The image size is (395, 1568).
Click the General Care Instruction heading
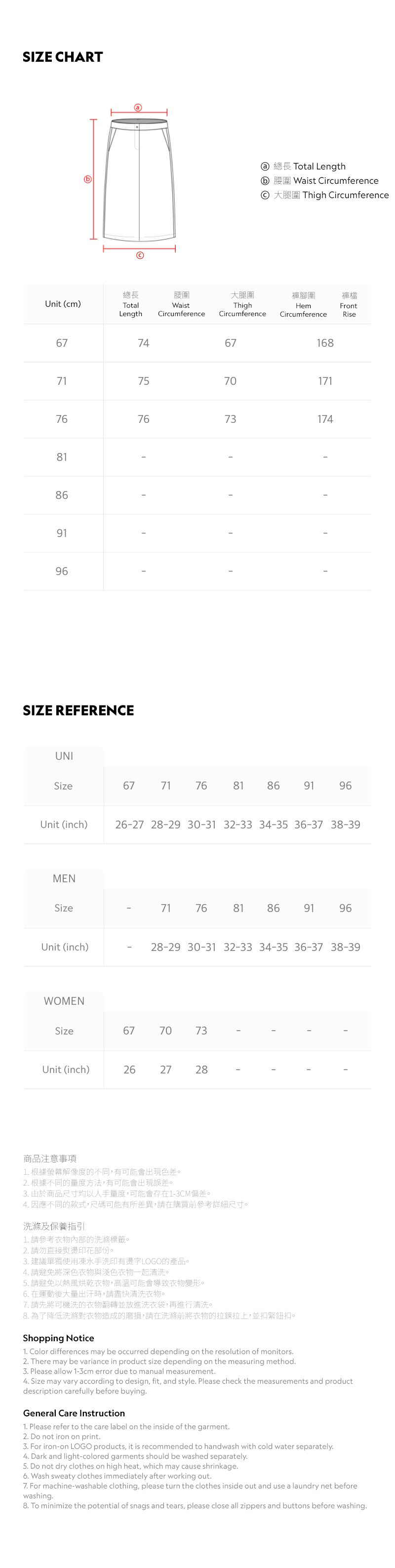[x=74, y=1413]
